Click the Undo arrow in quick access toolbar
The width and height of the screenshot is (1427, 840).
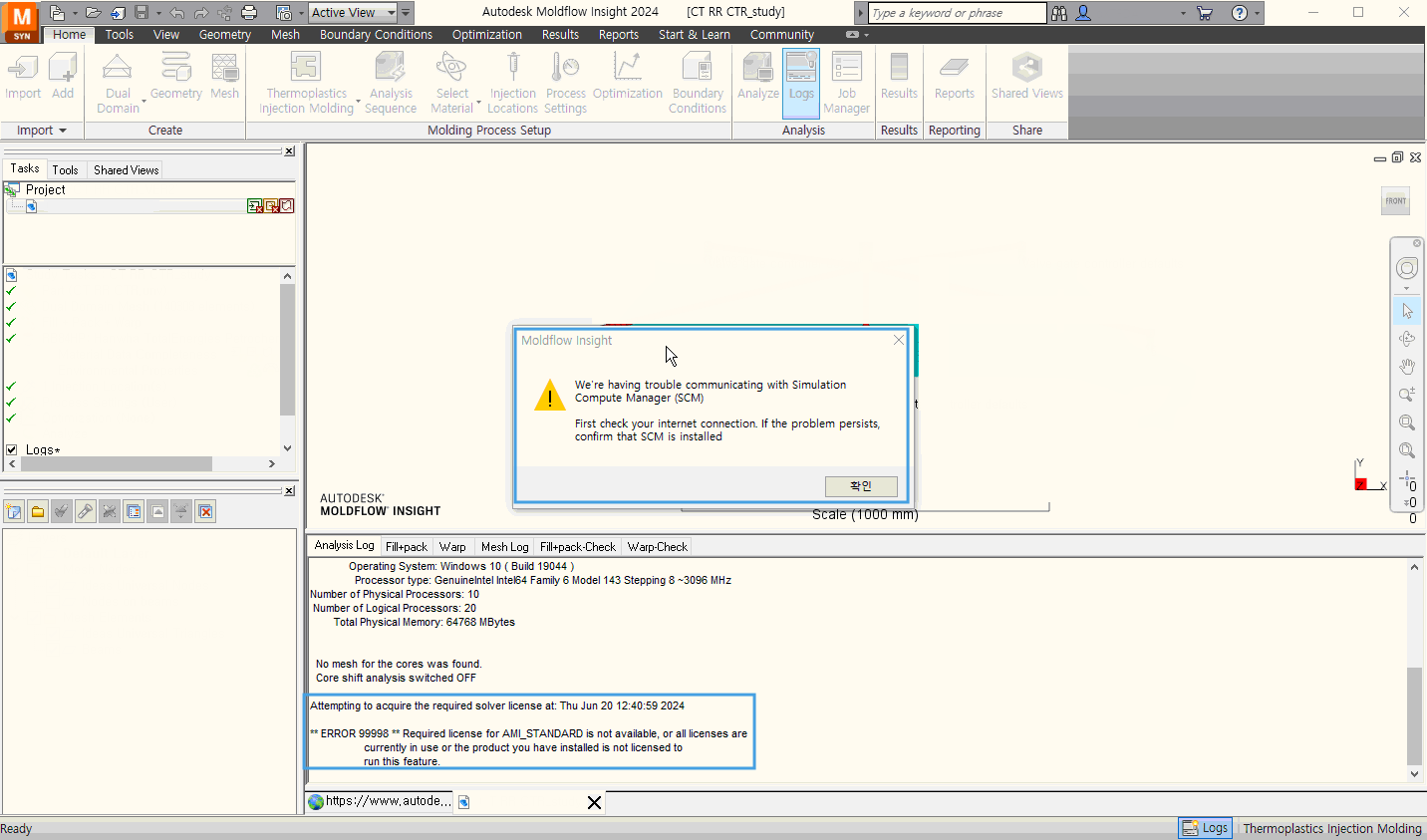(176, 13)
